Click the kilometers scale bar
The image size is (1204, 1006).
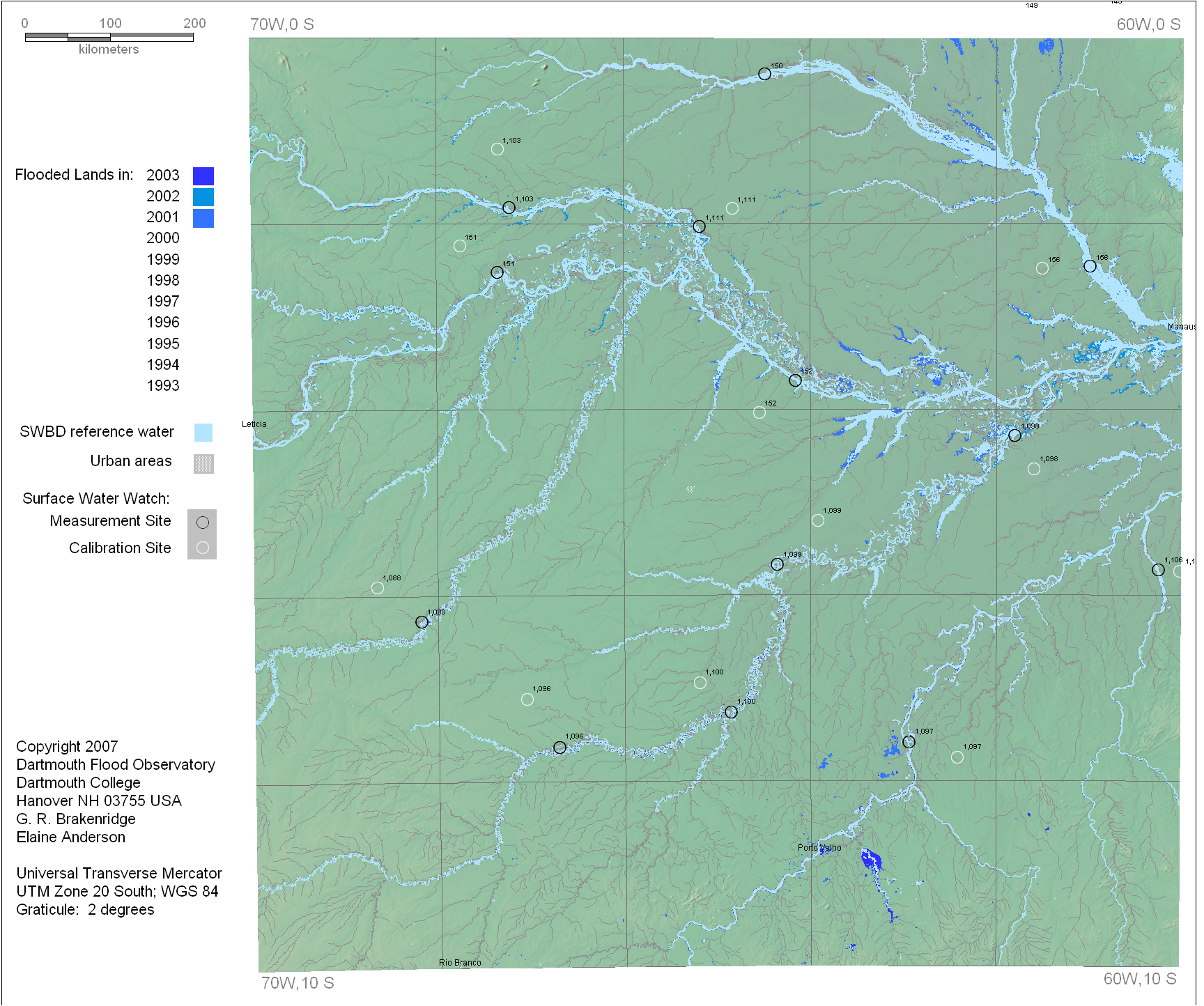click(109, 37)
